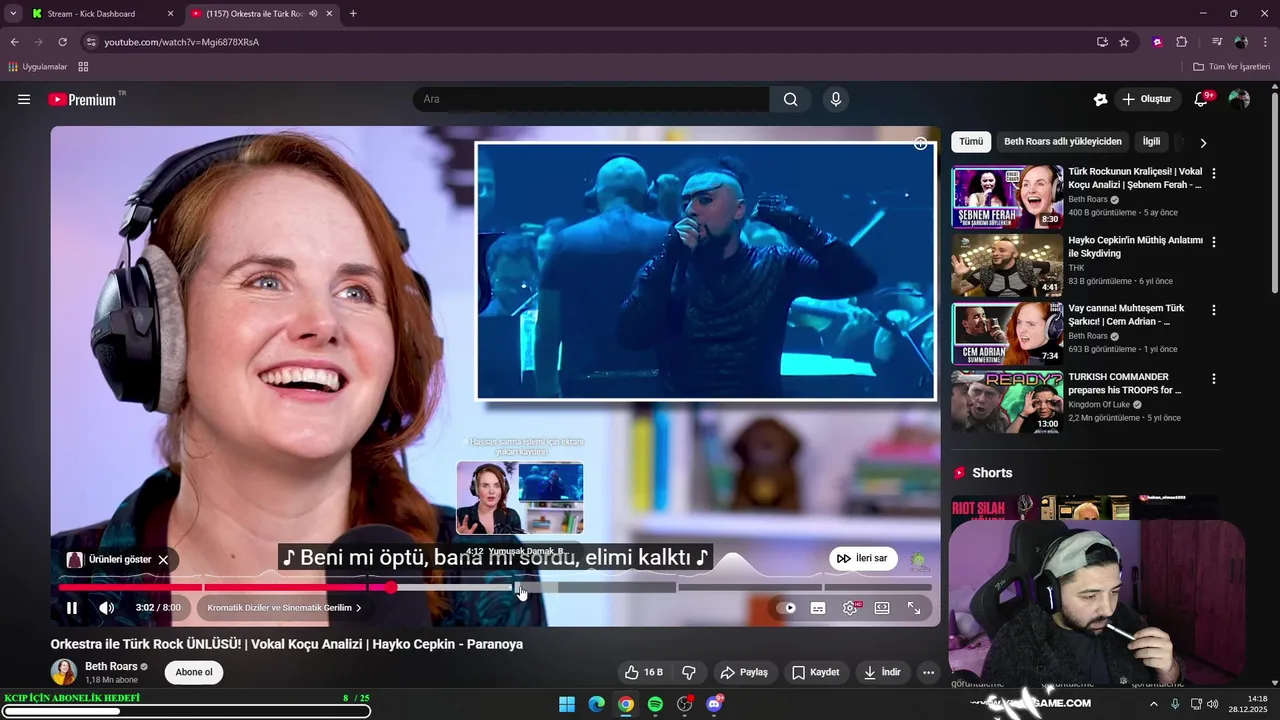1280x720 pixels.
Task: Click the sparkle icon left of Oluştur
Action: pyautogui.click(x=1100, y=99)
